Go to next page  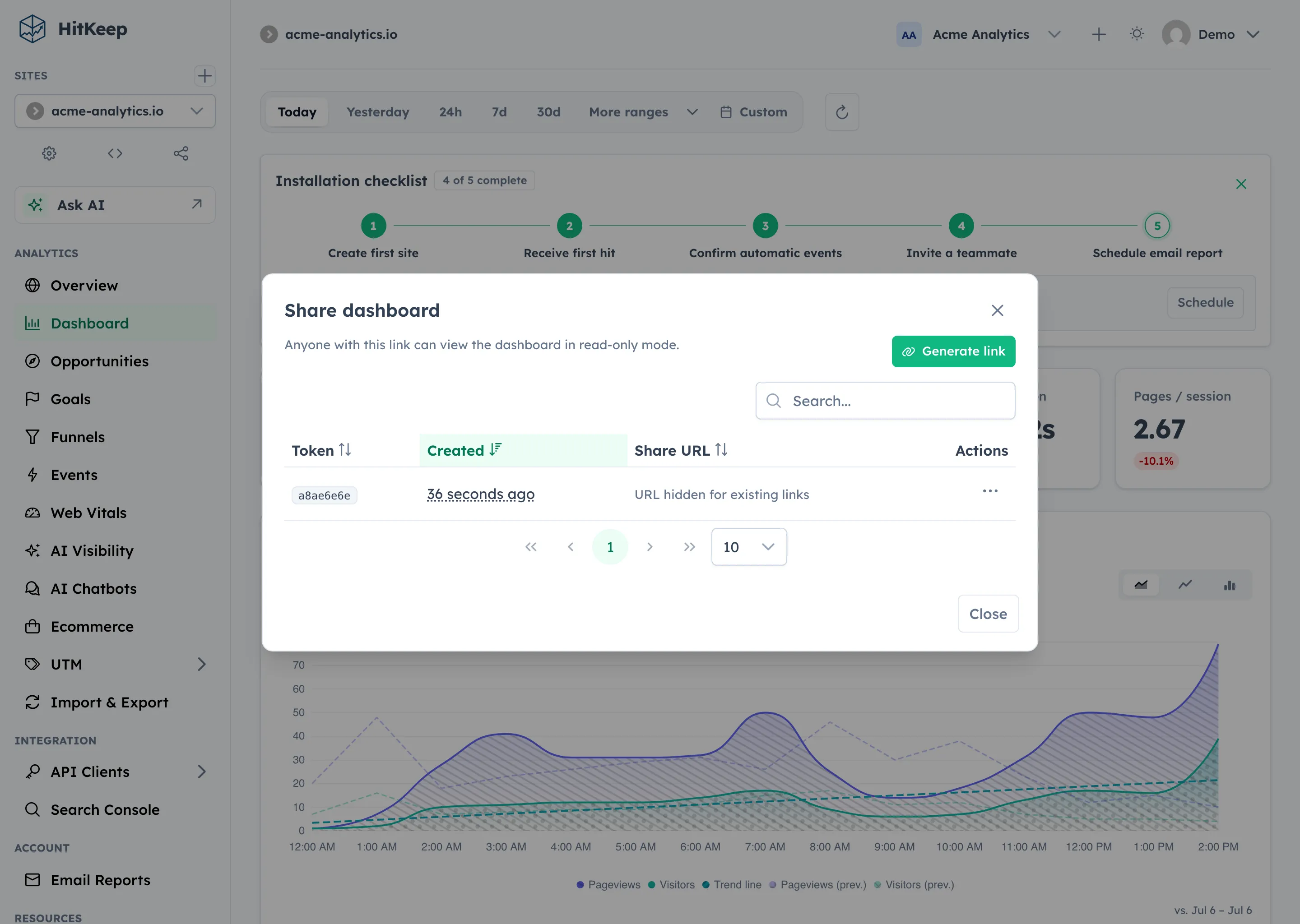650,547
